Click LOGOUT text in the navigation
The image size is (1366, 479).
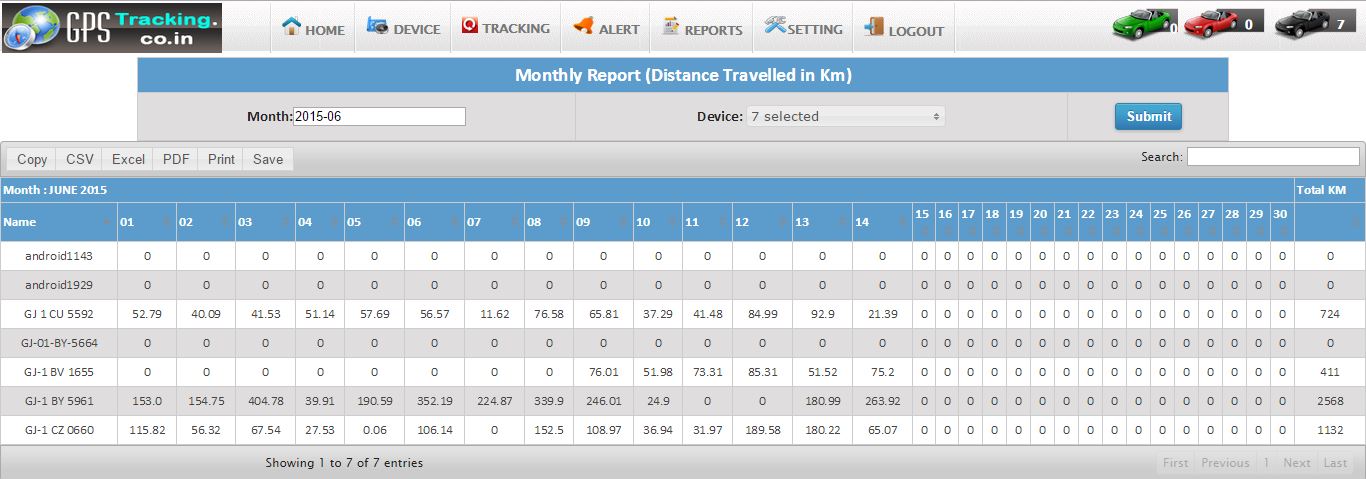coord(916,31)
